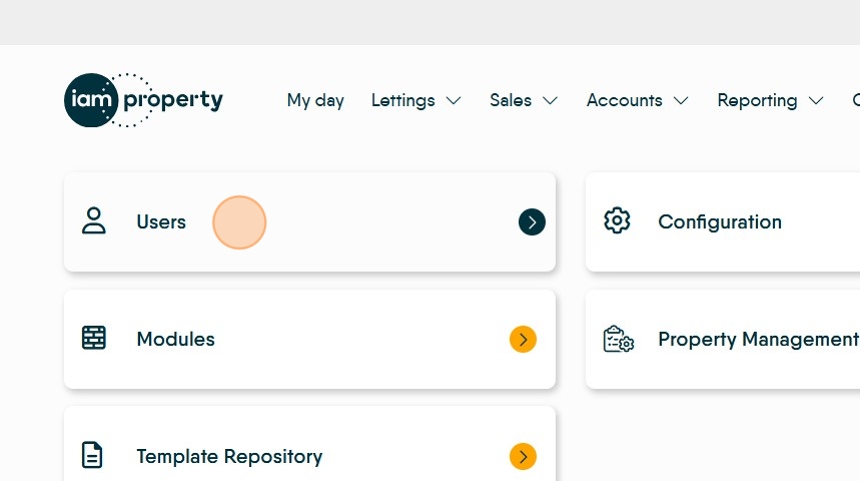Click the Configuration gear icon
The height and width of the screenshot is (481, 860).
pos(617,220)
